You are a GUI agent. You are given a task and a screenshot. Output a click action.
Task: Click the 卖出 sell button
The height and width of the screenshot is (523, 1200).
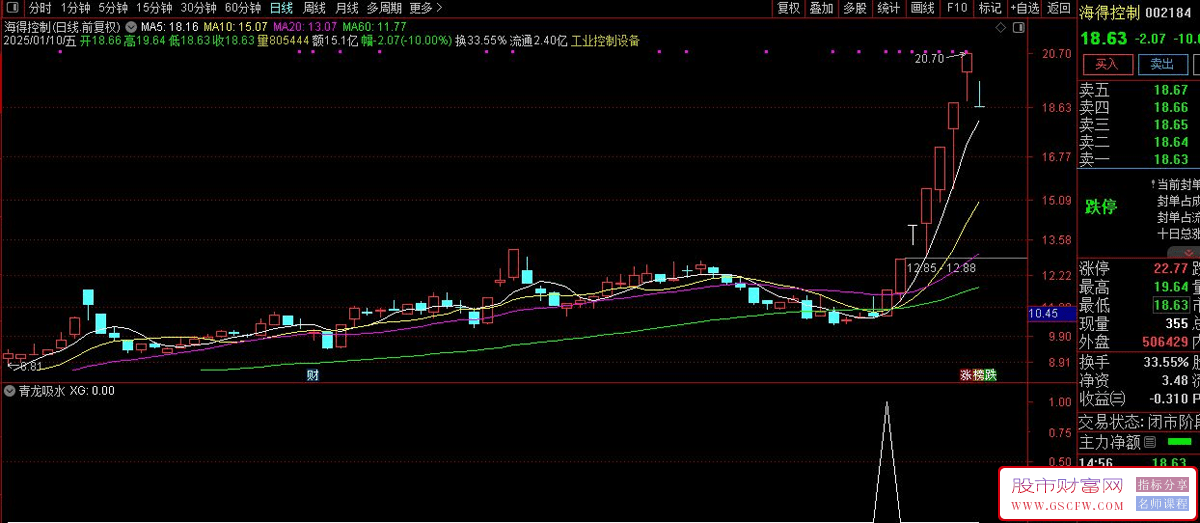pos(1162,64)
